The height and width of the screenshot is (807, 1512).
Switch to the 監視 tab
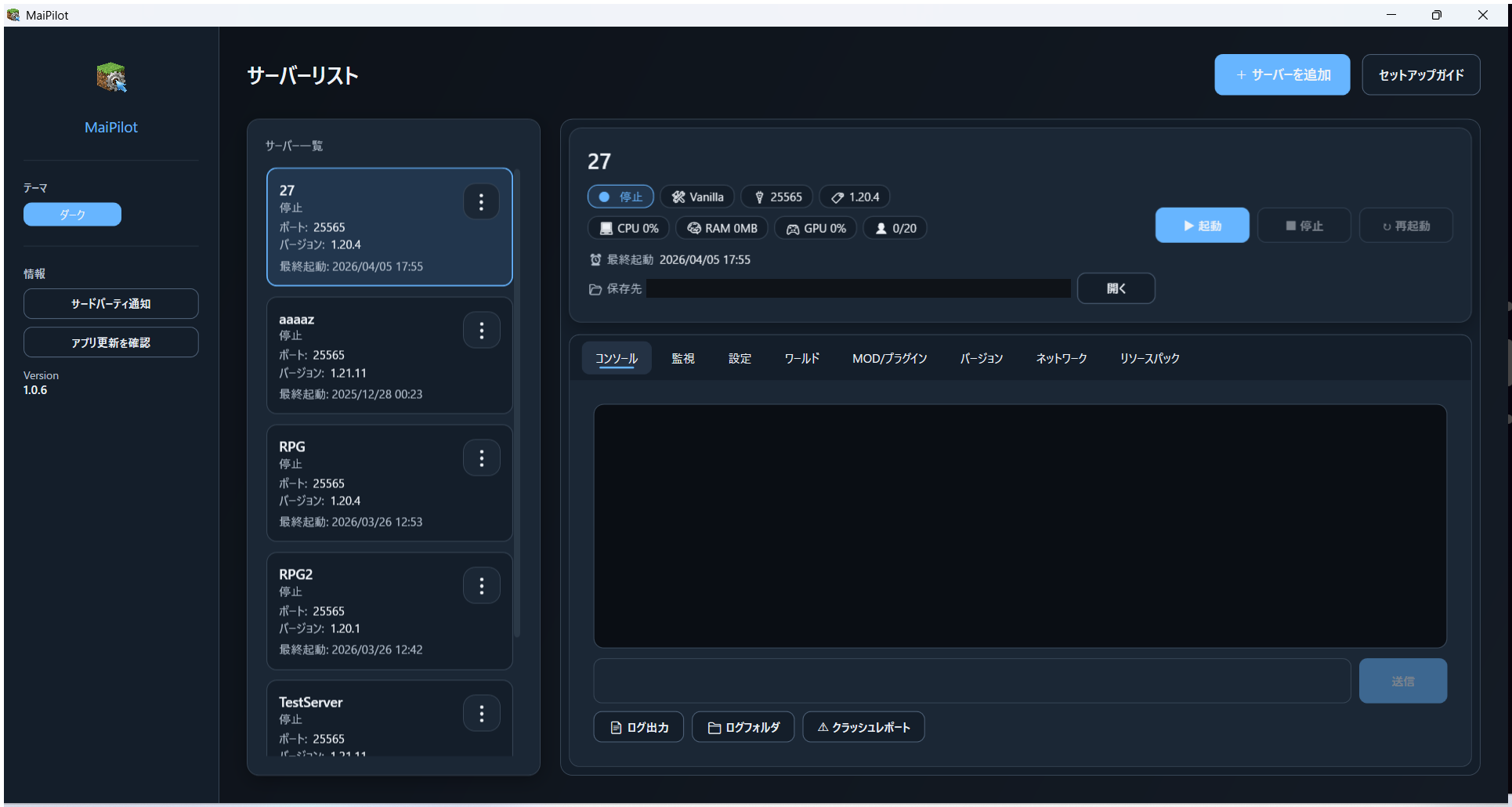[x=682, y=358]
